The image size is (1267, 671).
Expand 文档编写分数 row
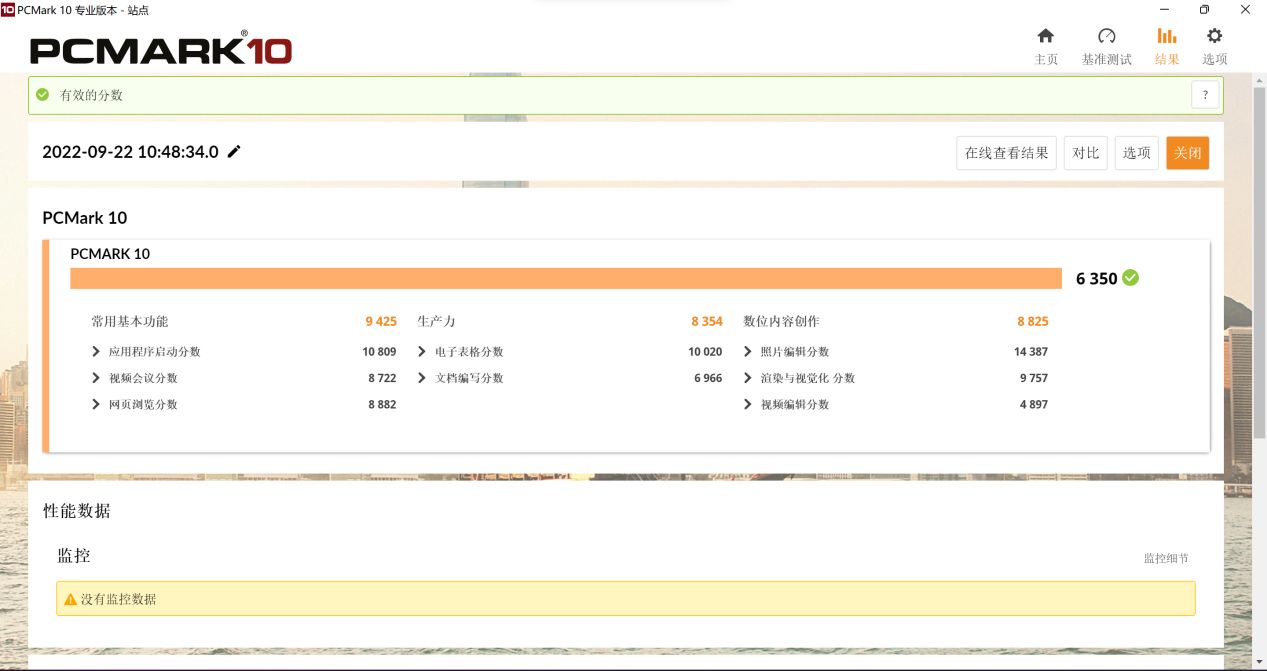click(422, 378)
